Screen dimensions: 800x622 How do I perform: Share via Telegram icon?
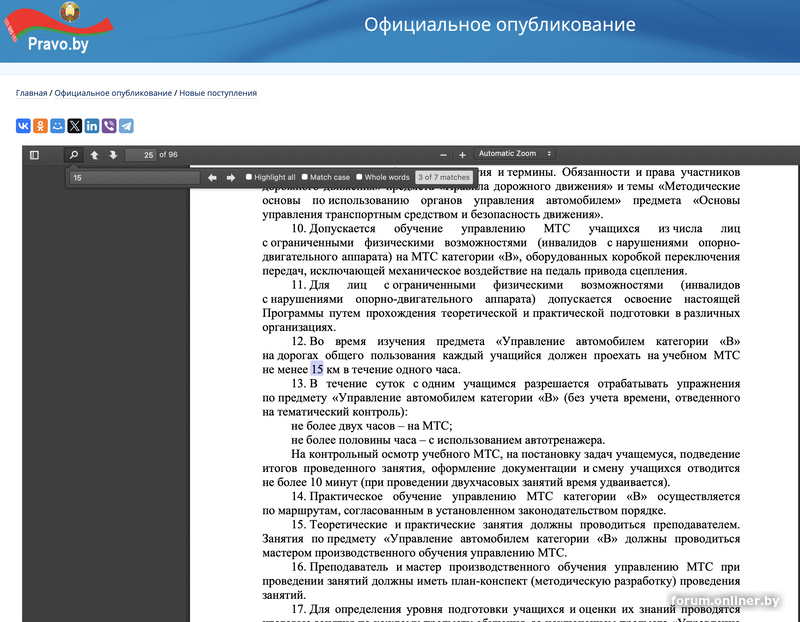pyautogui.click(x=126, y=126)
